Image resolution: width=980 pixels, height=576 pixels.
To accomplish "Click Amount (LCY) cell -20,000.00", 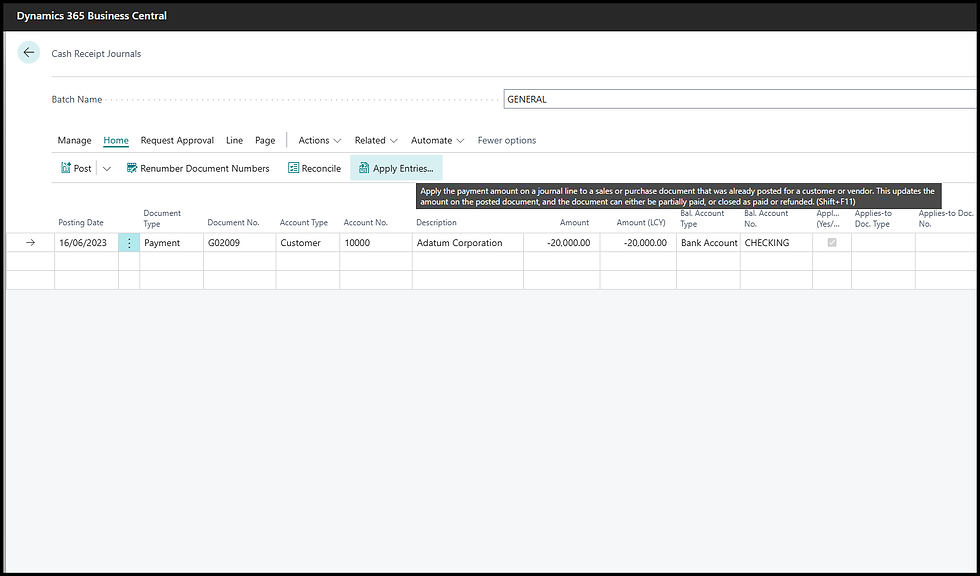I will click(638, 243).
